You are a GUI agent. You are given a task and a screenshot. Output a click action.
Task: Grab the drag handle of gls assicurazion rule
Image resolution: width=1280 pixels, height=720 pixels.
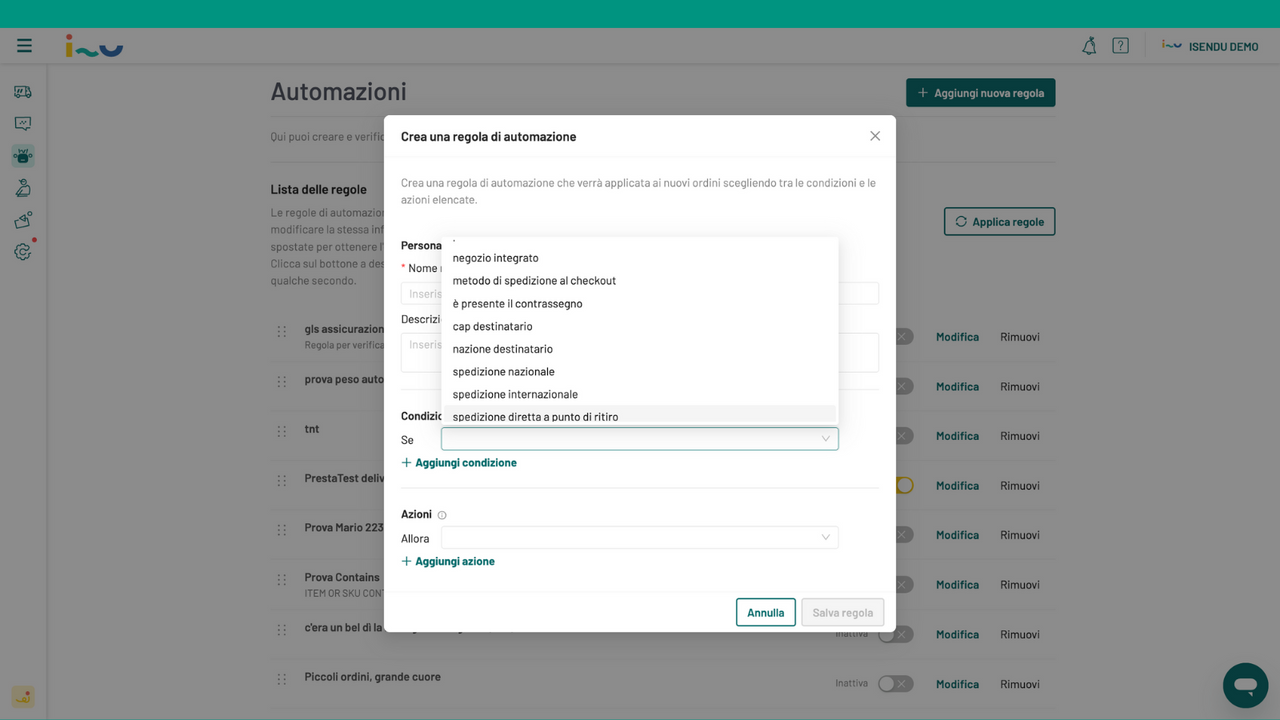[x=282, y=331]
